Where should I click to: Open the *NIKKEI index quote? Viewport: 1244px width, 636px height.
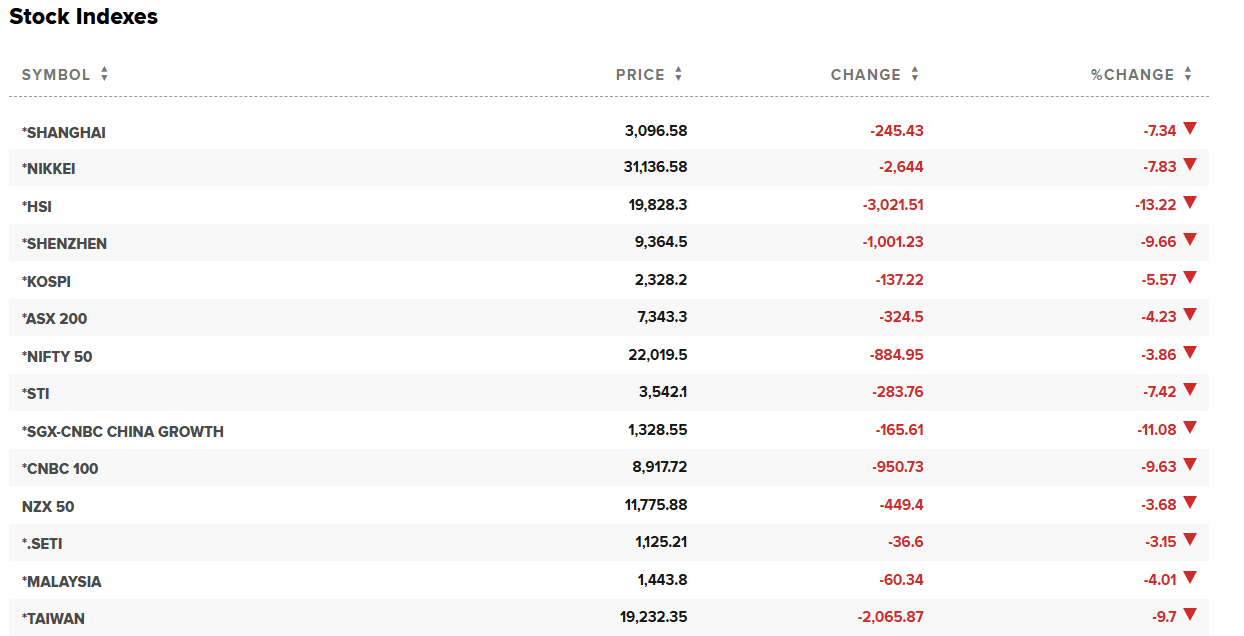click(x=49, y=169)
